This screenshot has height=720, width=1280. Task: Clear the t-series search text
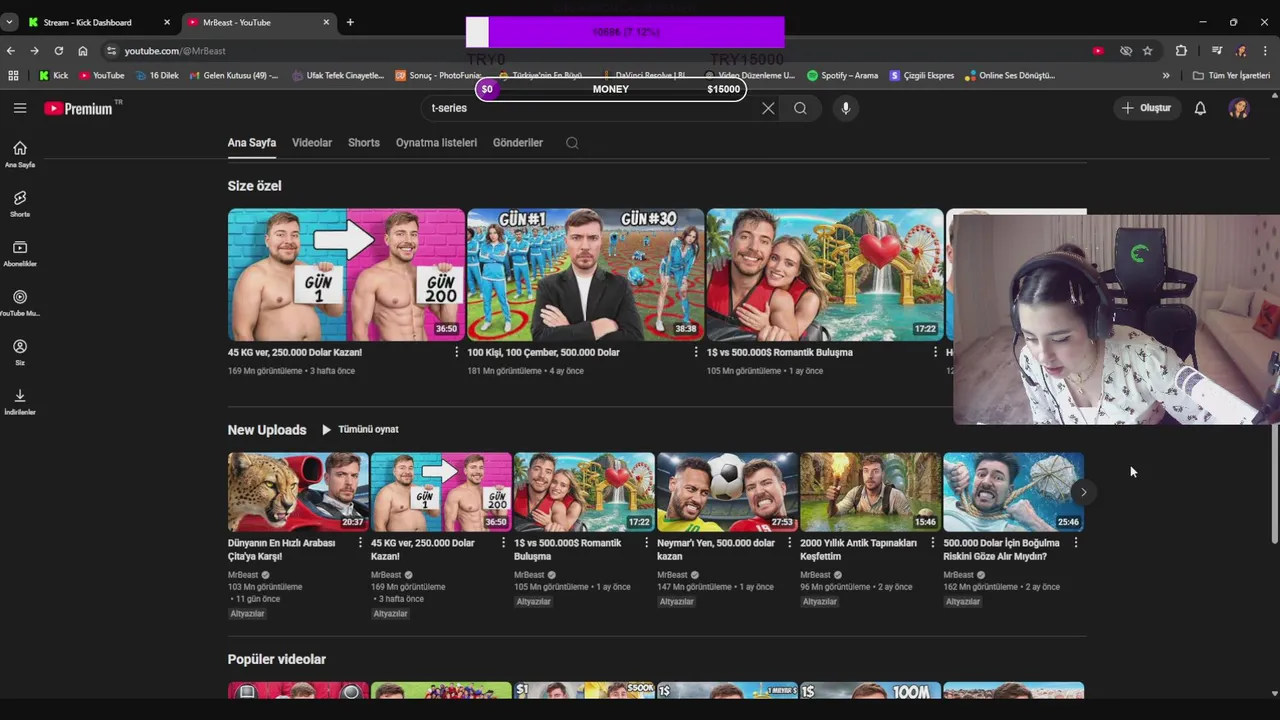768,108
